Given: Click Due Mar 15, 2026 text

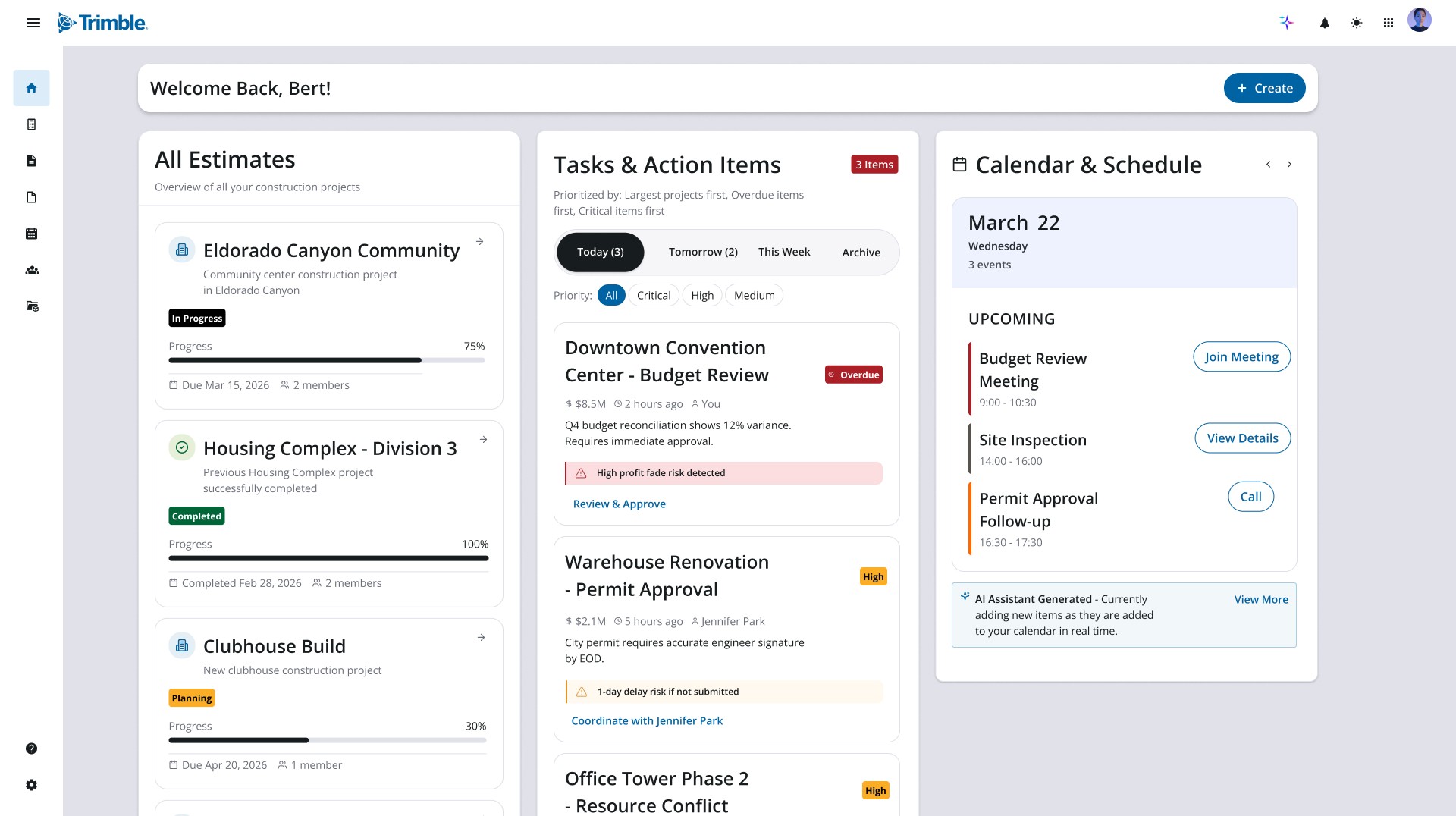Looking at the screenshot, I should pyautogui.click(x=225, y=385).
